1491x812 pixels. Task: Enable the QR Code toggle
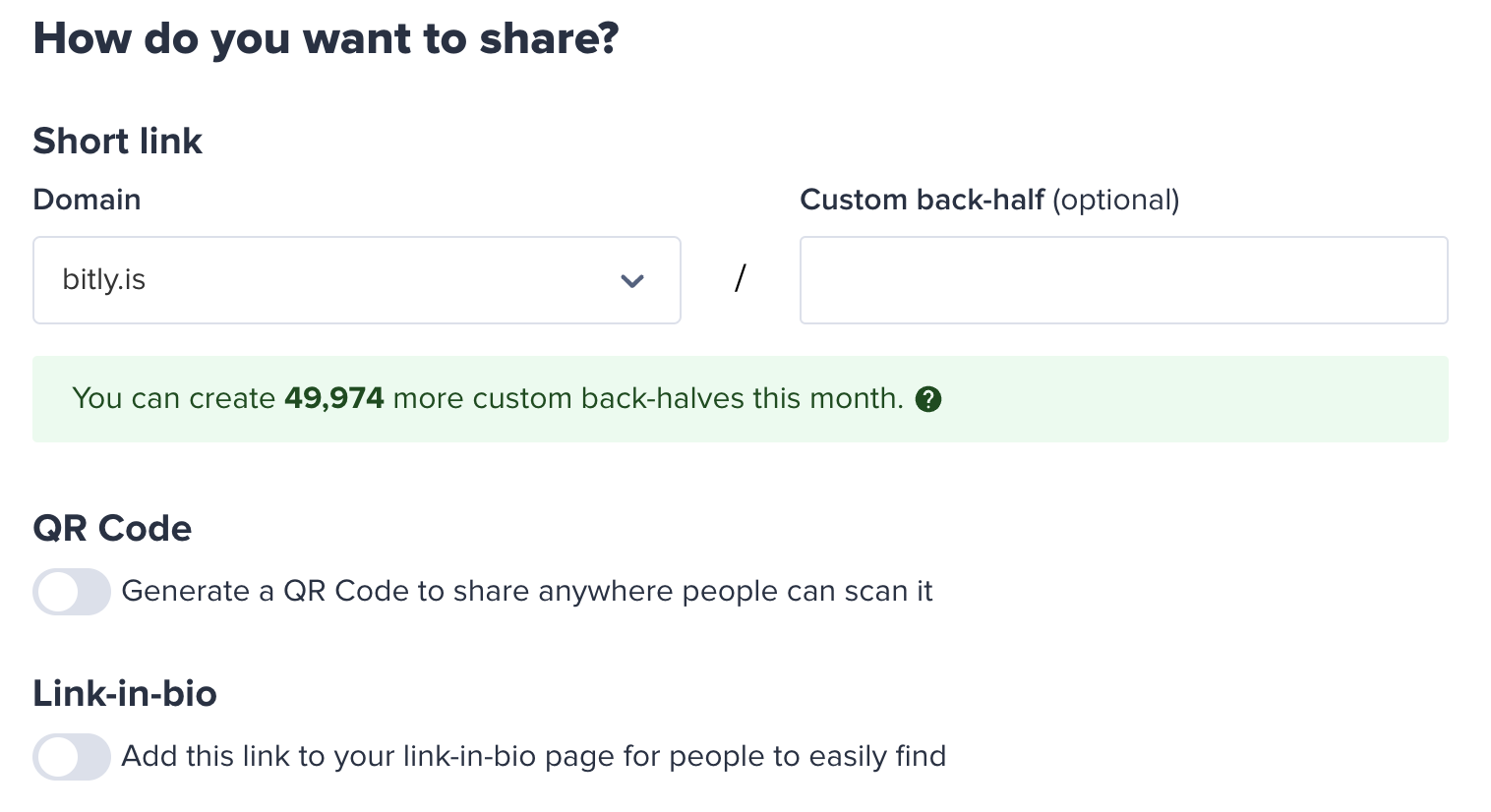click(x=72, y=592)
